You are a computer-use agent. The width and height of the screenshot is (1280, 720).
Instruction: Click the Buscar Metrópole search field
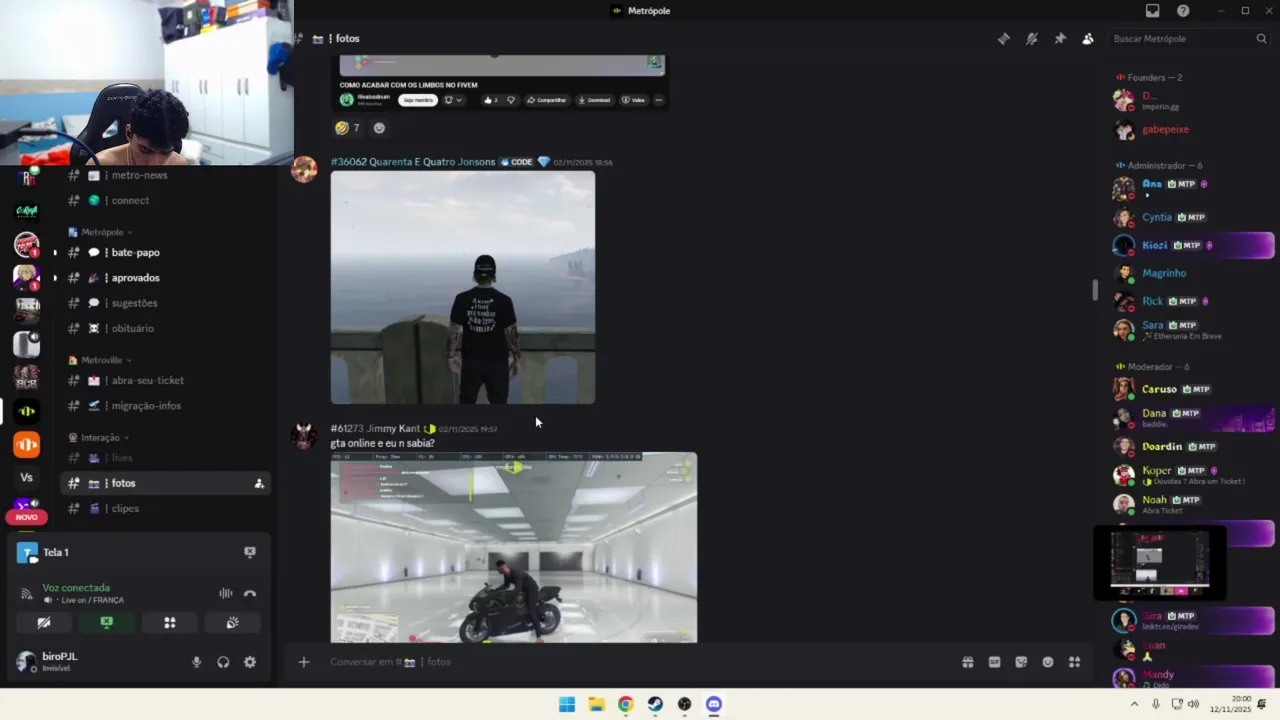pos(1190,39)
